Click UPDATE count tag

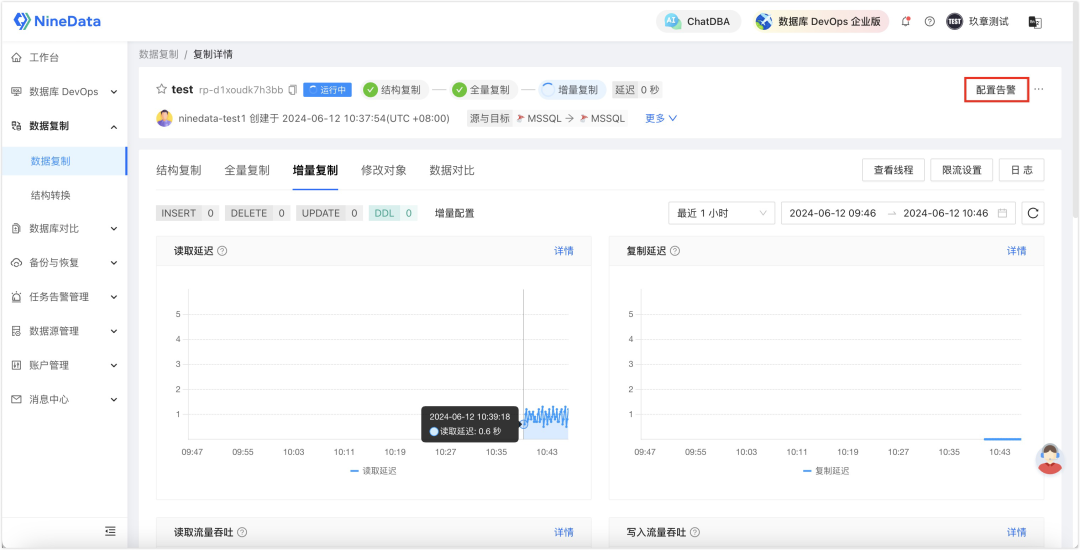(330, 213)
